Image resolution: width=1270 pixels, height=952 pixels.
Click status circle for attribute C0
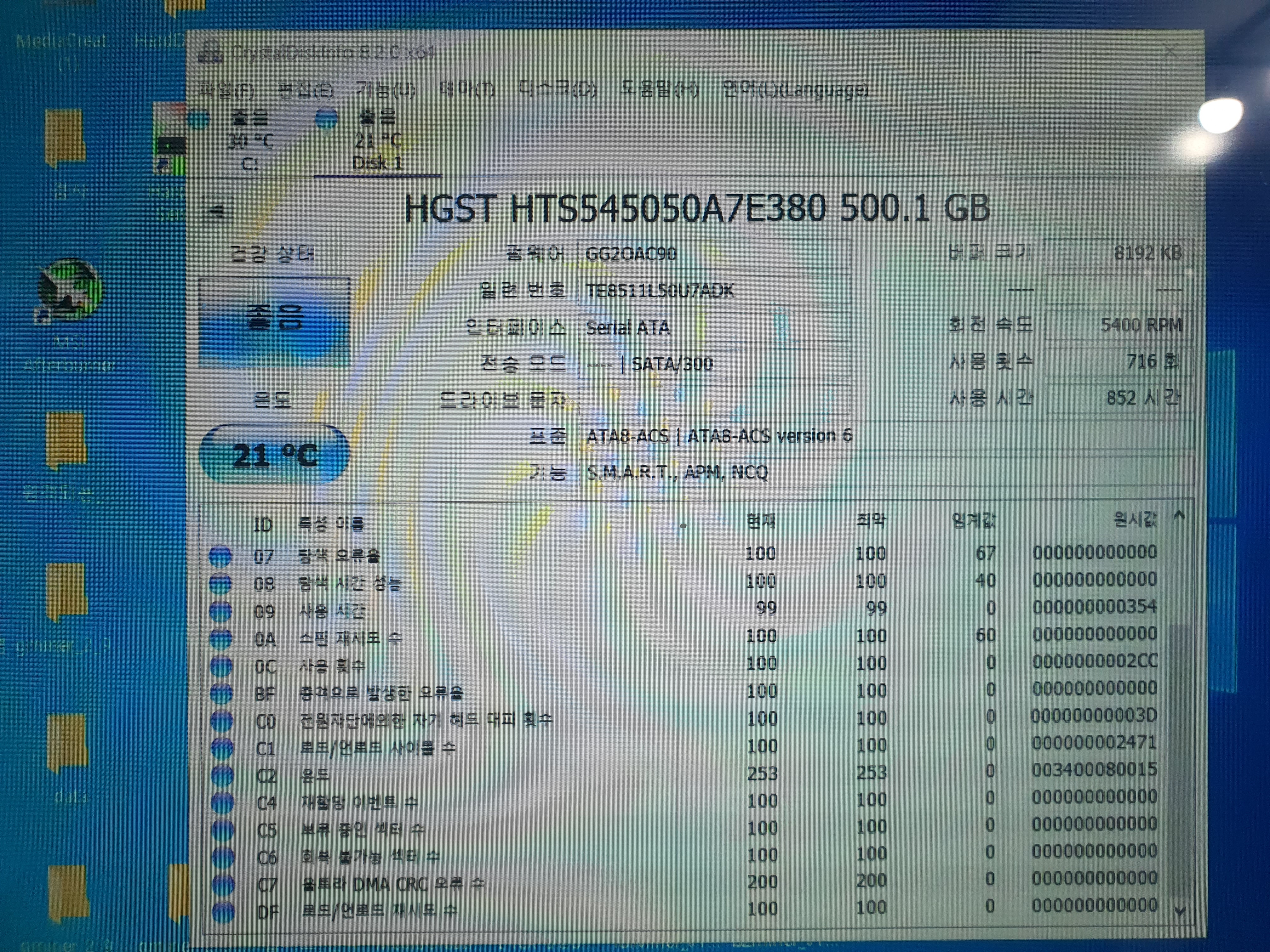(x=222, y=721)
